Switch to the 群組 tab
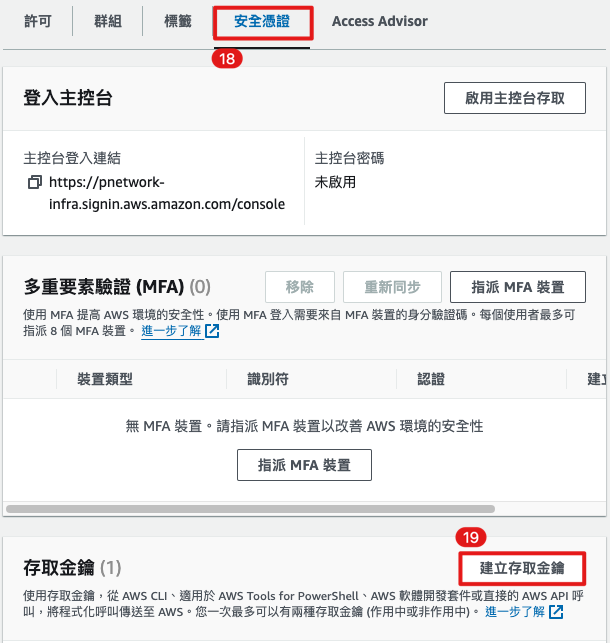Screen dimensions: 610x643 108,21
